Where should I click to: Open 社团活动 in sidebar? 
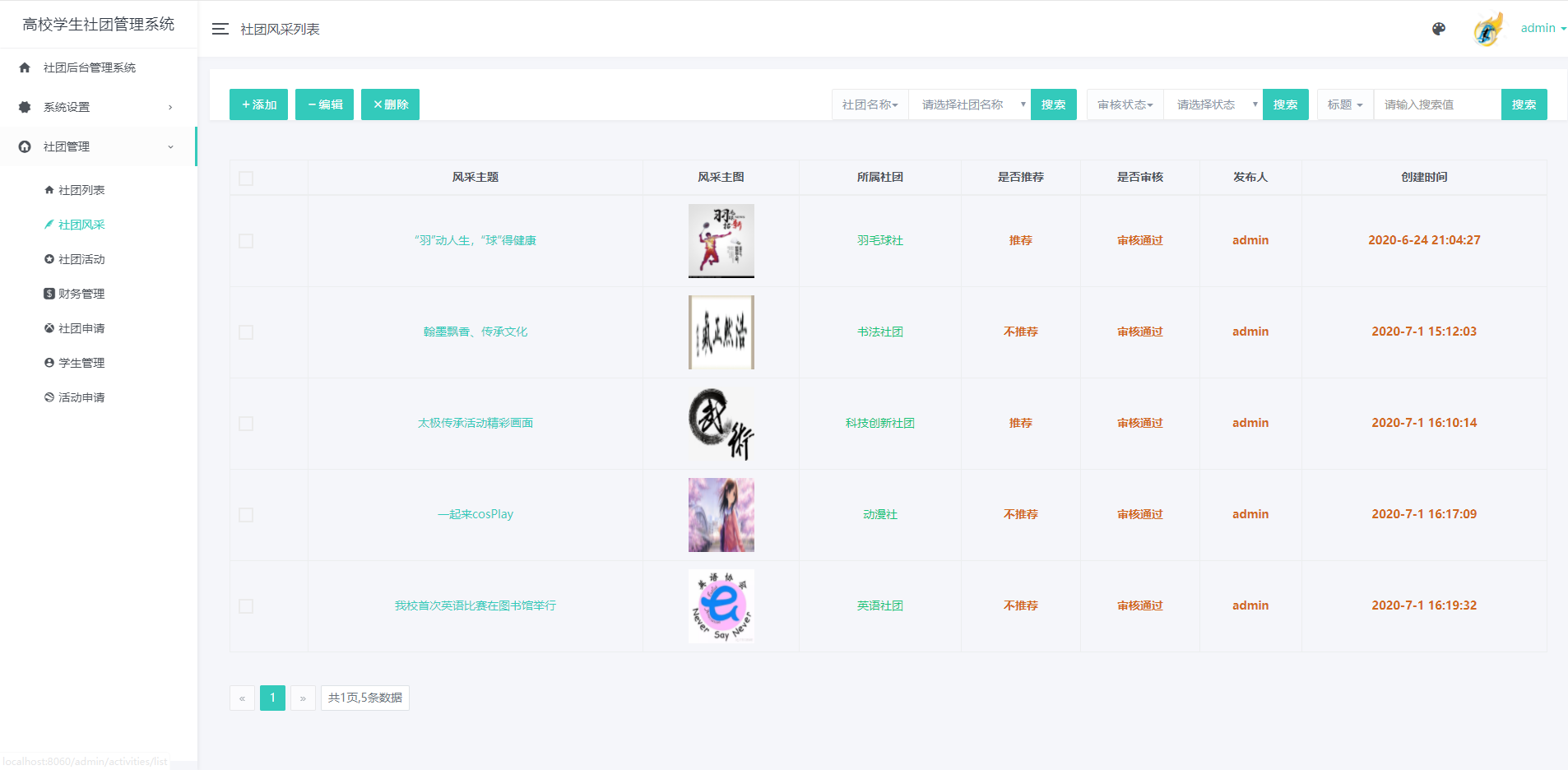point(81,259)
